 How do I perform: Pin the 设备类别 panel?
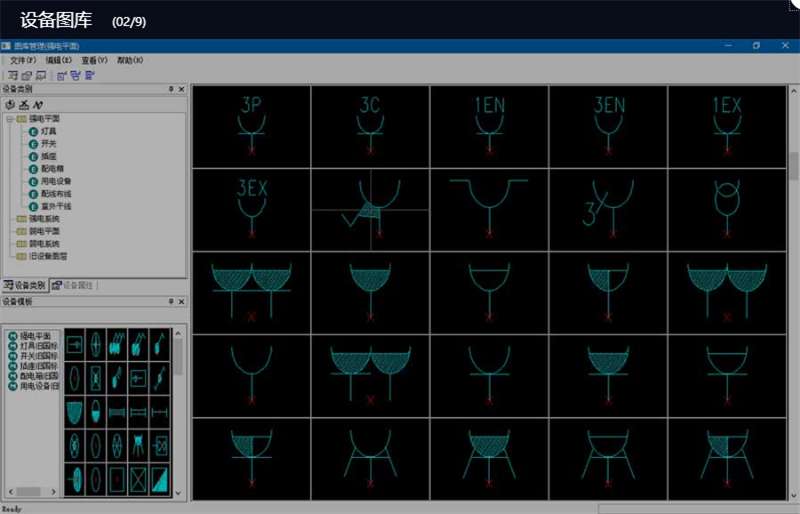pos(171,90)
